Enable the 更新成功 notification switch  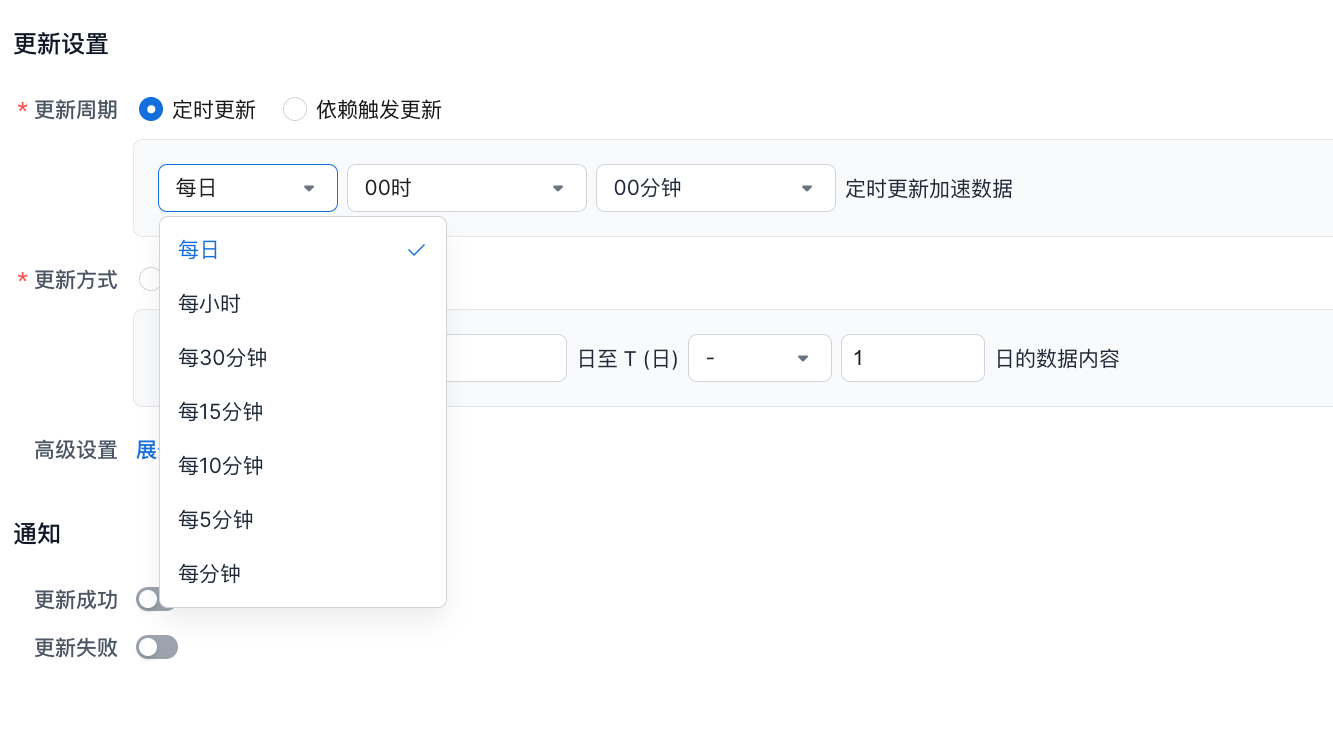148,600
